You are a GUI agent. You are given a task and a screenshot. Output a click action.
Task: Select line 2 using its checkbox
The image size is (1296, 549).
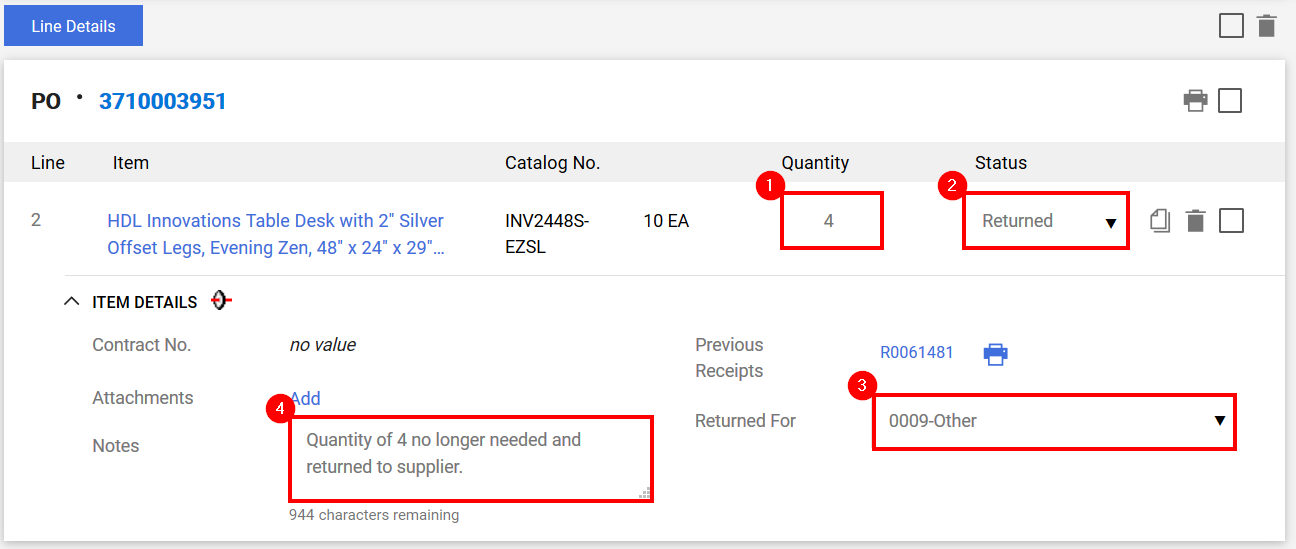[x=1232, y=221]
